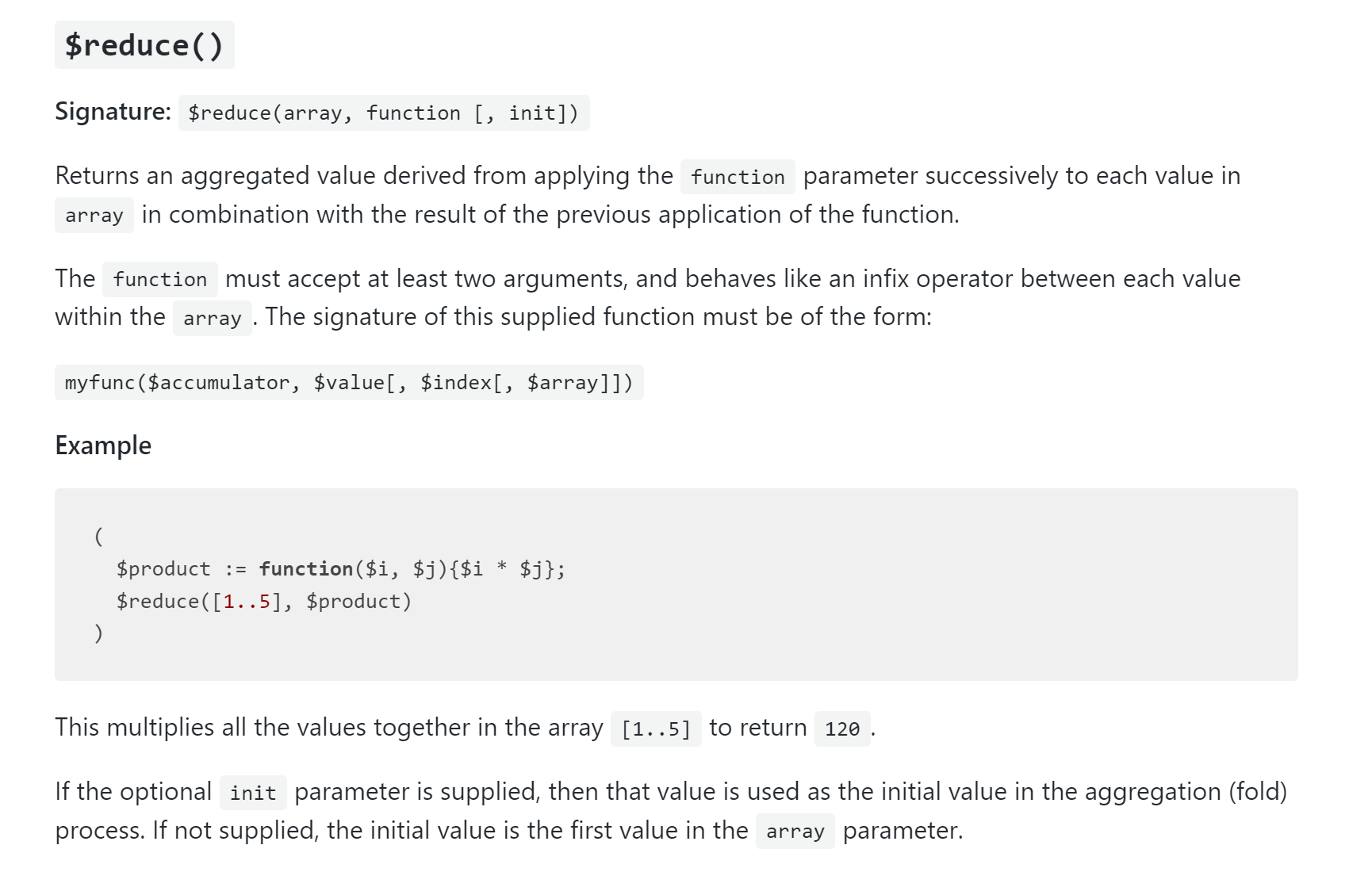This screenshot has height=891, width=1372.
Task: Click the [1..5] inline code in the sentence
Action: 656,728
